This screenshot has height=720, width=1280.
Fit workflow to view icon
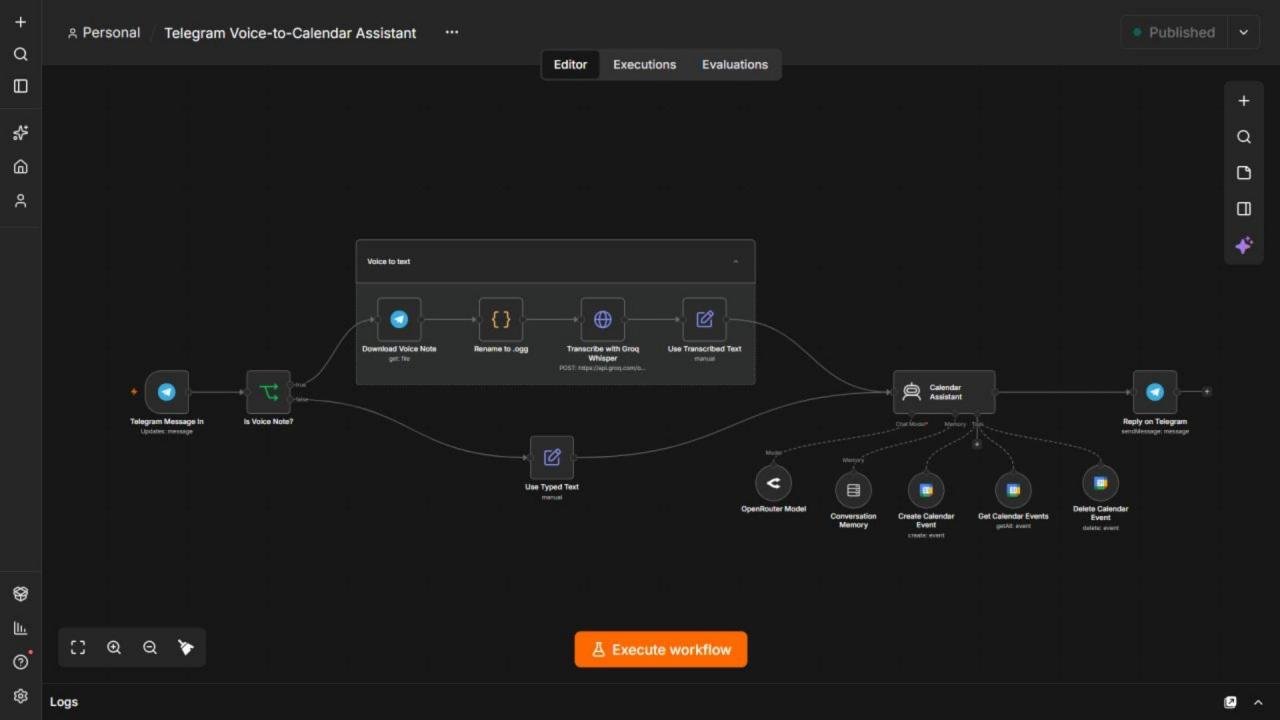click(78, 647)
